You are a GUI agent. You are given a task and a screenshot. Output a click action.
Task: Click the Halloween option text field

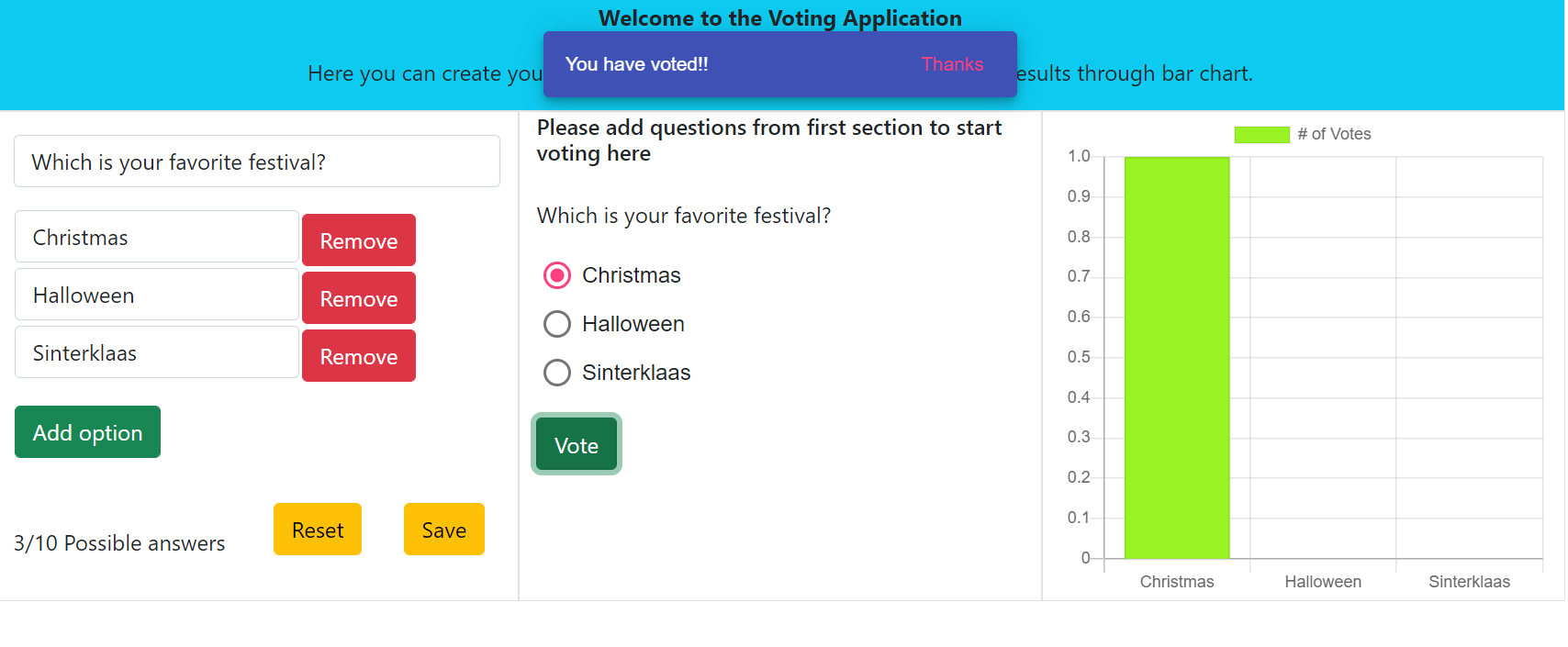(156, 294)
